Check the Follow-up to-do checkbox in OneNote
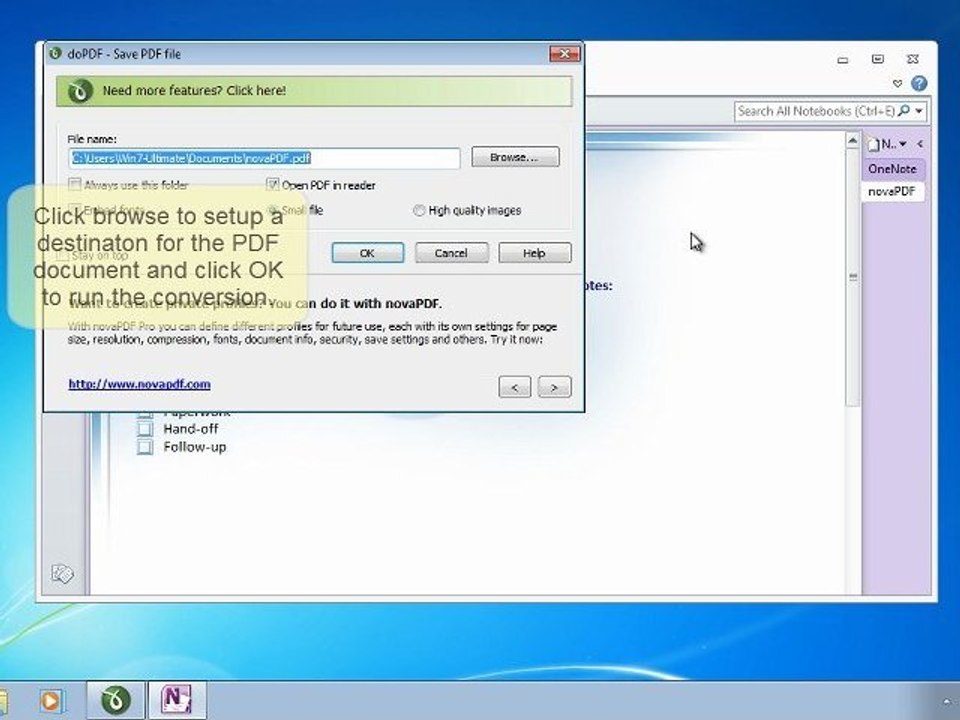960x720 pixels. tap(145, 447)
